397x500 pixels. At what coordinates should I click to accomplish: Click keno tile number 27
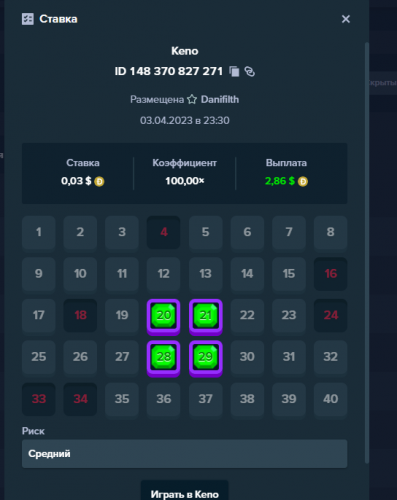(x=122, y=357)
